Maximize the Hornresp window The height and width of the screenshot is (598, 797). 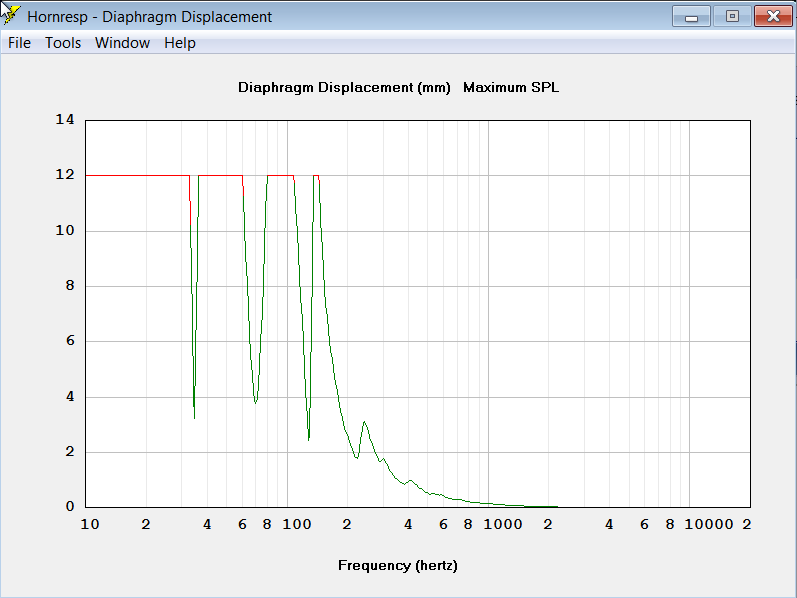click(732, 16)
